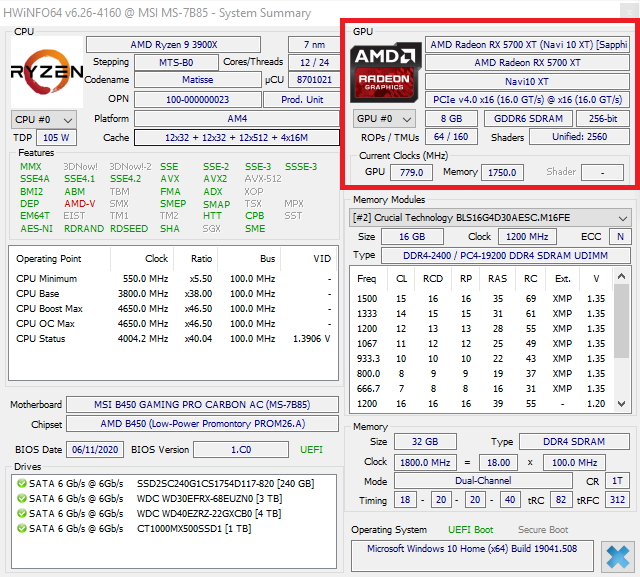This screenshot has width=640, height=577.
Task: Click the module clock field 1200 MHz
Action: [527, 237]
